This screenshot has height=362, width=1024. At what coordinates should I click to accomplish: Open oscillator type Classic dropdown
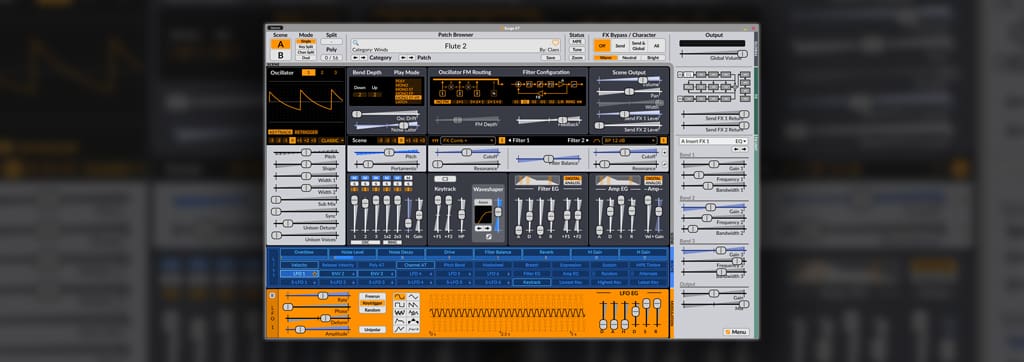(332, 140)
